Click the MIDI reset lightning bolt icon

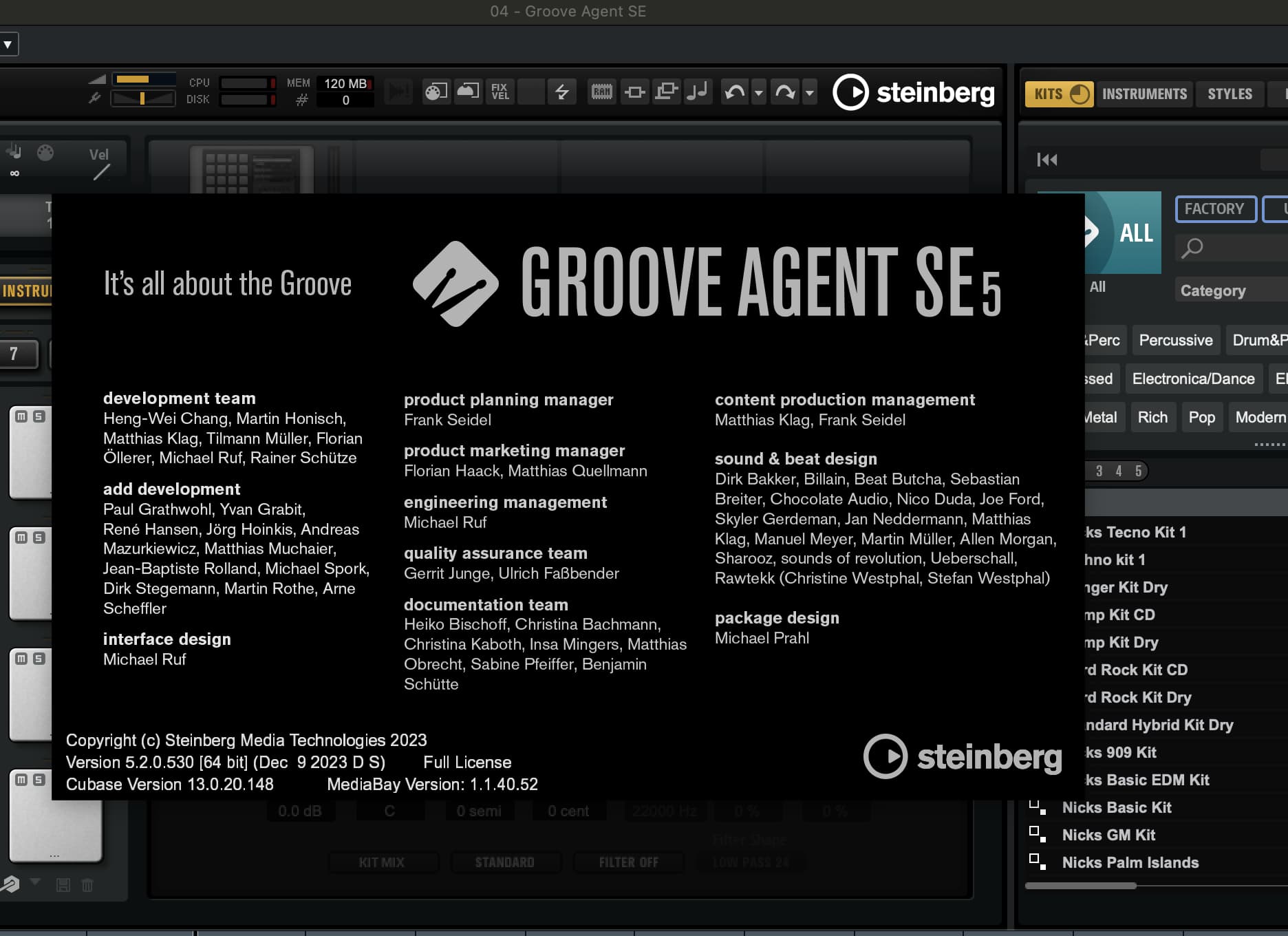click(562, 92)
